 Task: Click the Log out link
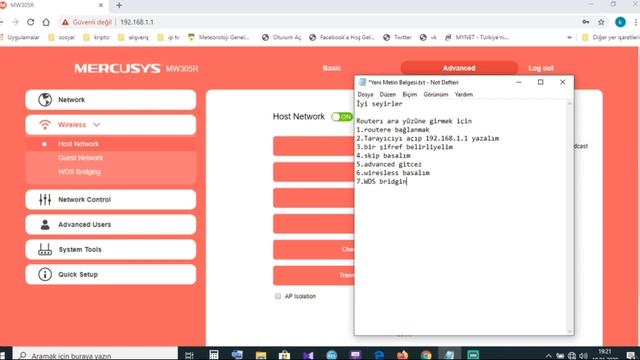[x=541, y=68]
